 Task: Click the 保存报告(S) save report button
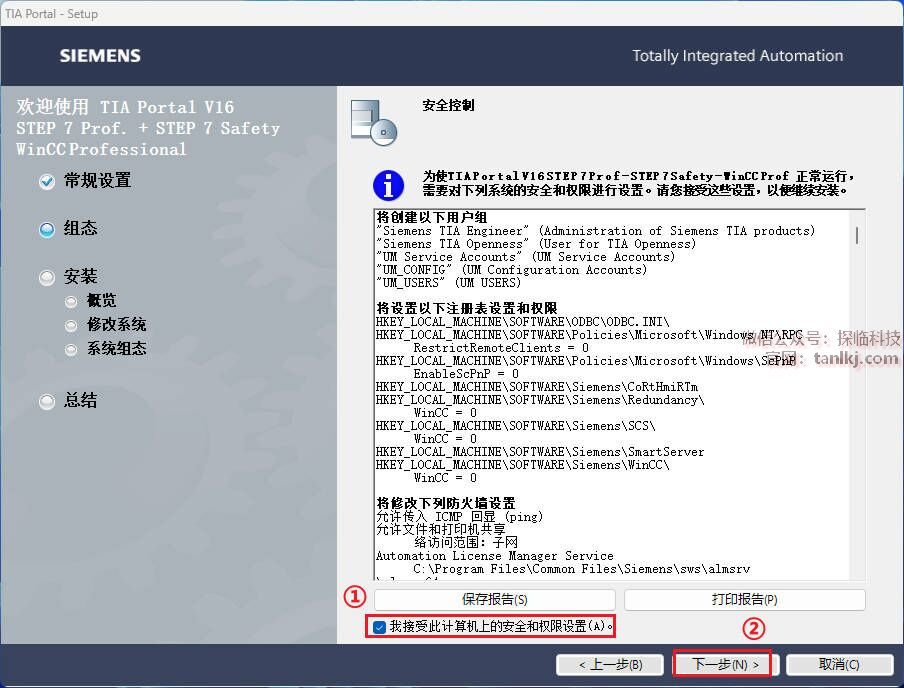click(495, 600)
